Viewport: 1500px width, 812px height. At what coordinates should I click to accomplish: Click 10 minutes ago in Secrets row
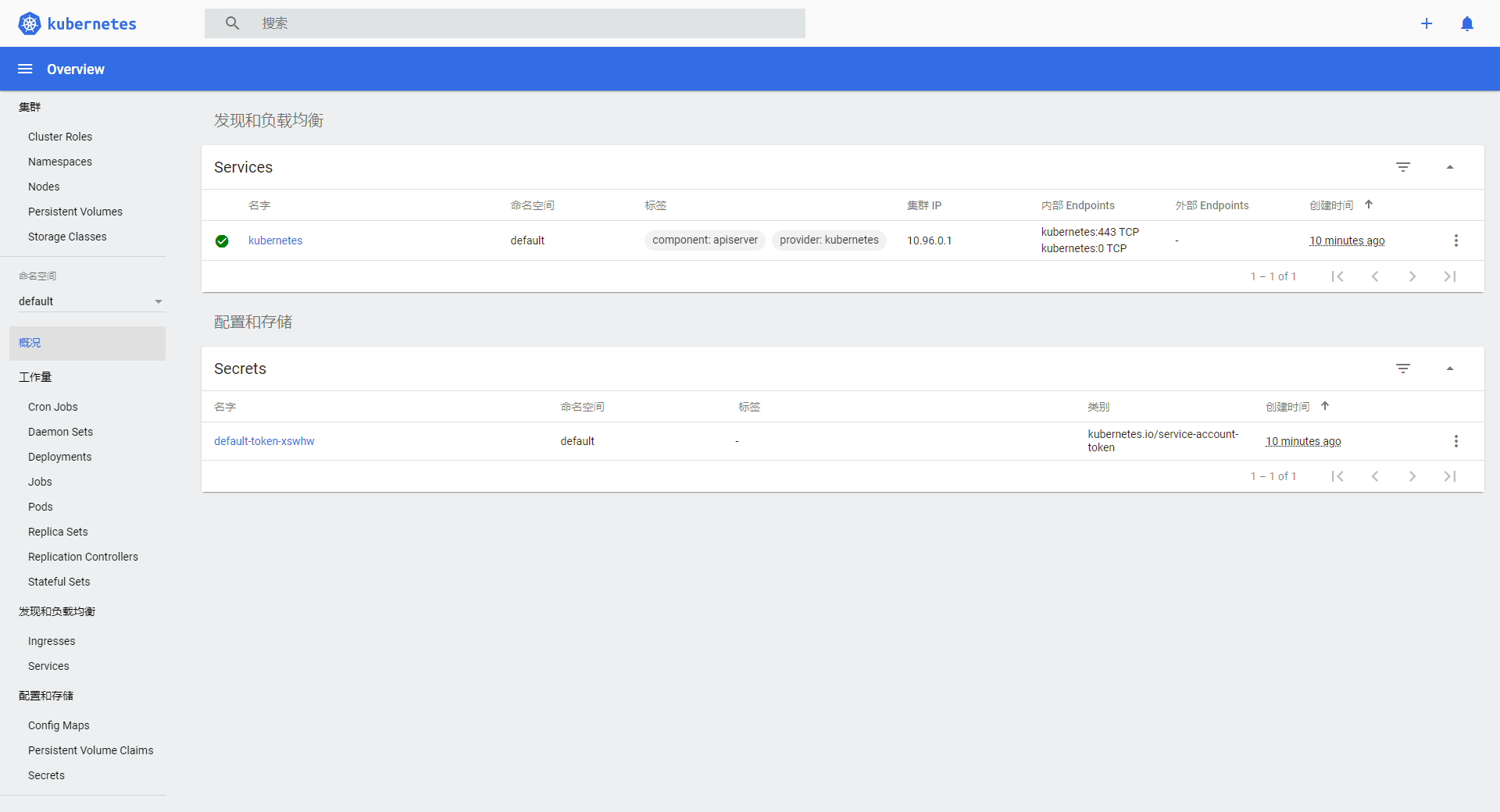point(1303,441)
